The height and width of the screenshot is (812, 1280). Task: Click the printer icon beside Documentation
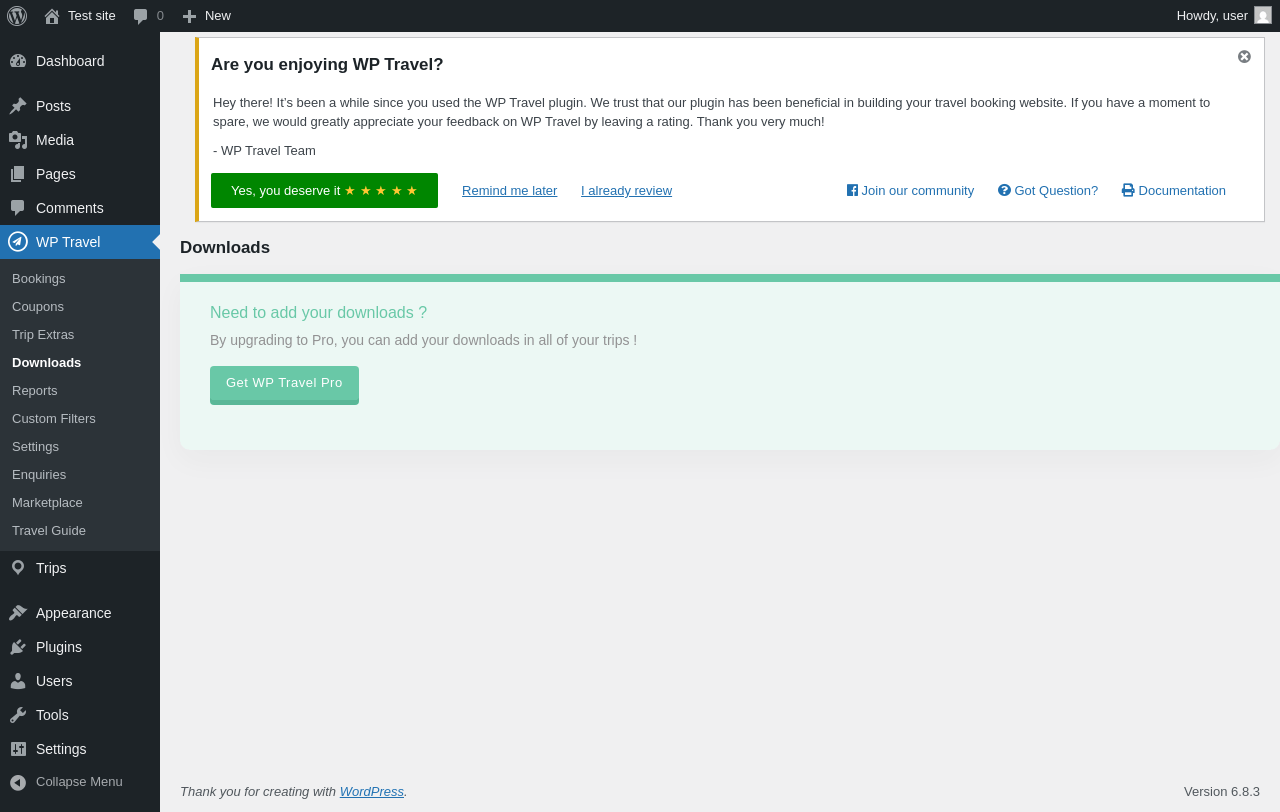pyautogui.click(x=1128, y=190)
